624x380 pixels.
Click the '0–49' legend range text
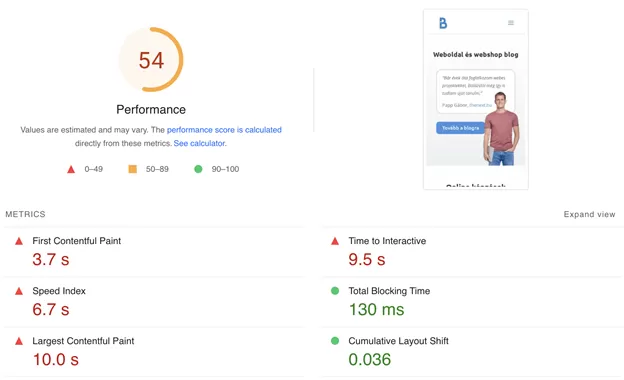[94, 169]
